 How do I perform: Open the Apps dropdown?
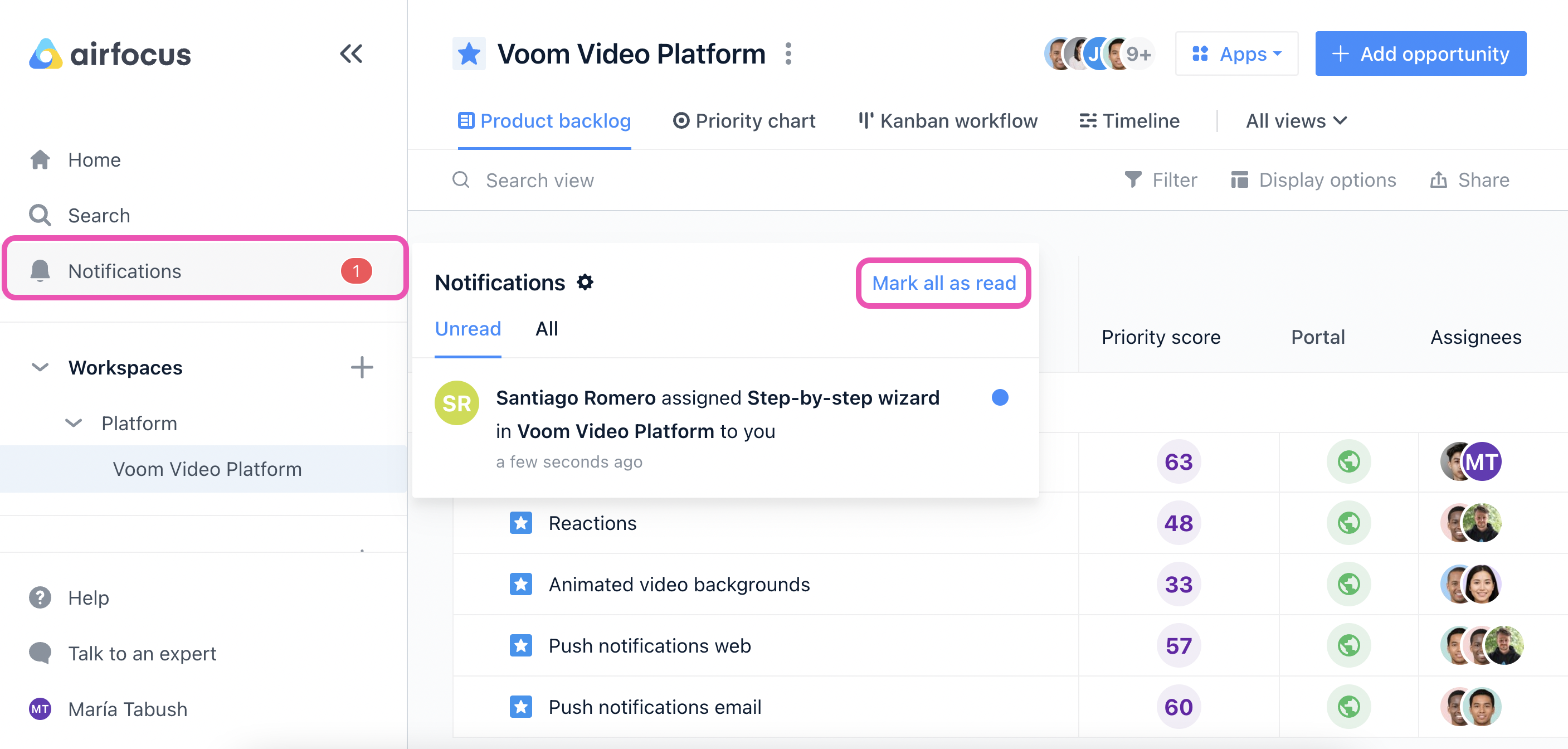[1236, 54]
